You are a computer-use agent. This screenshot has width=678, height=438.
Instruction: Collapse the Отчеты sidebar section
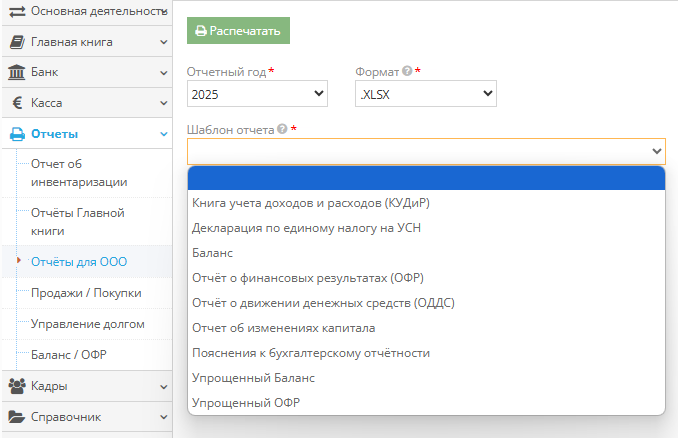pyautogui.click(x=163, y=134)
